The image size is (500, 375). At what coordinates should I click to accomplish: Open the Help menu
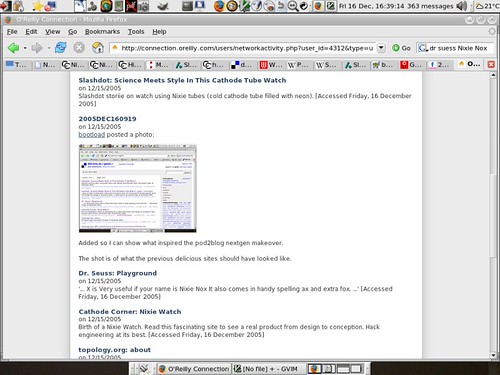[x=159, y=32]
